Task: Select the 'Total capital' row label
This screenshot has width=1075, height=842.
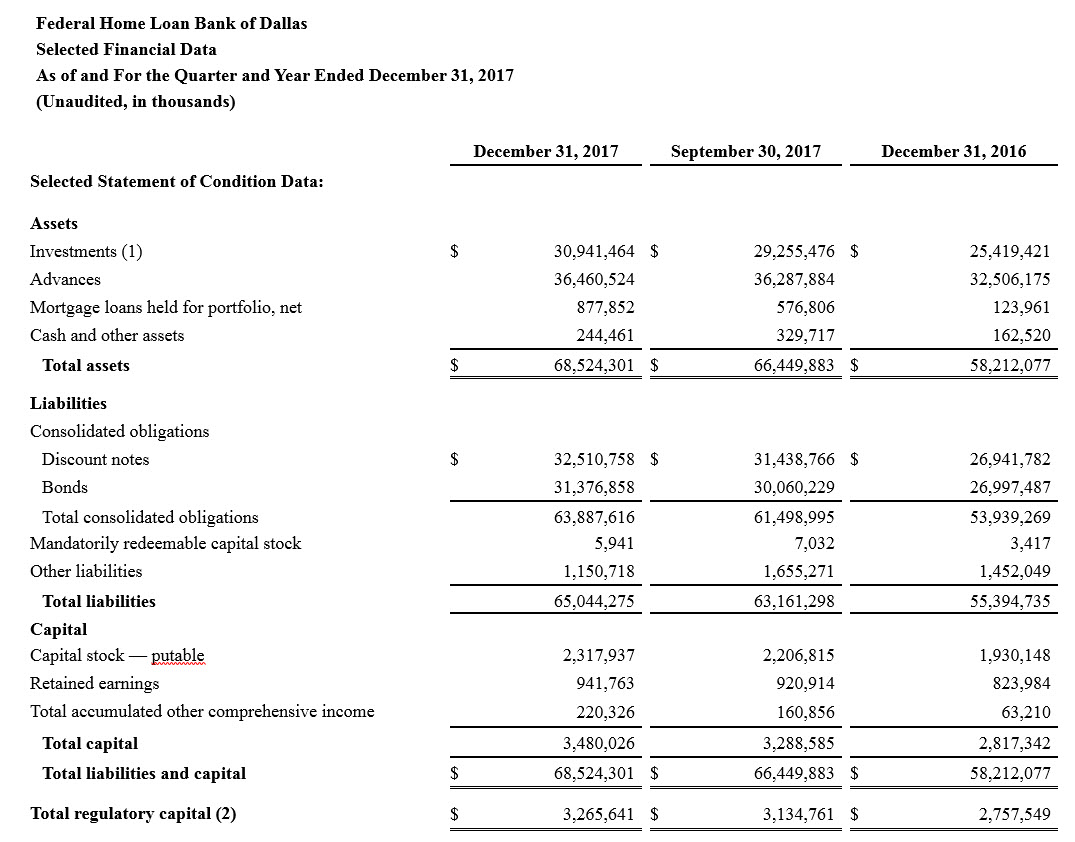Action: (90, 744)
